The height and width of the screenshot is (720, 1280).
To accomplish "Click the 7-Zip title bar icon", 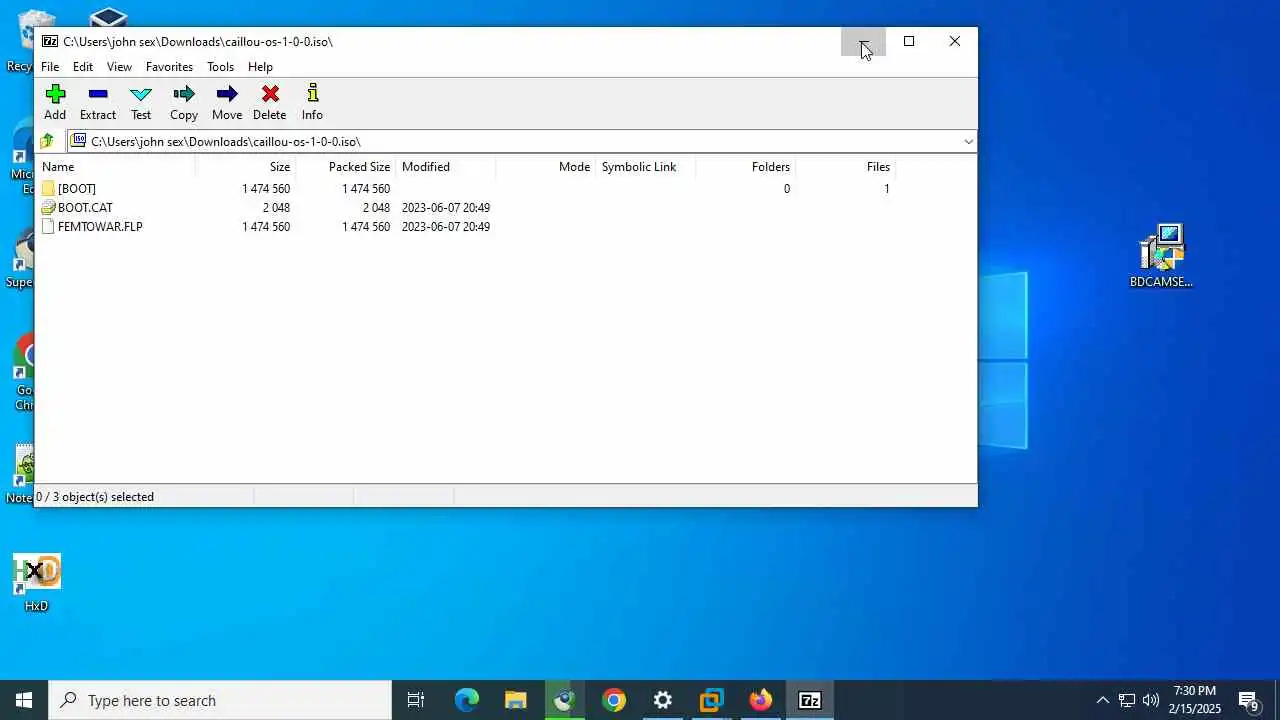I will pyautogui.click(x=50, y=41).
